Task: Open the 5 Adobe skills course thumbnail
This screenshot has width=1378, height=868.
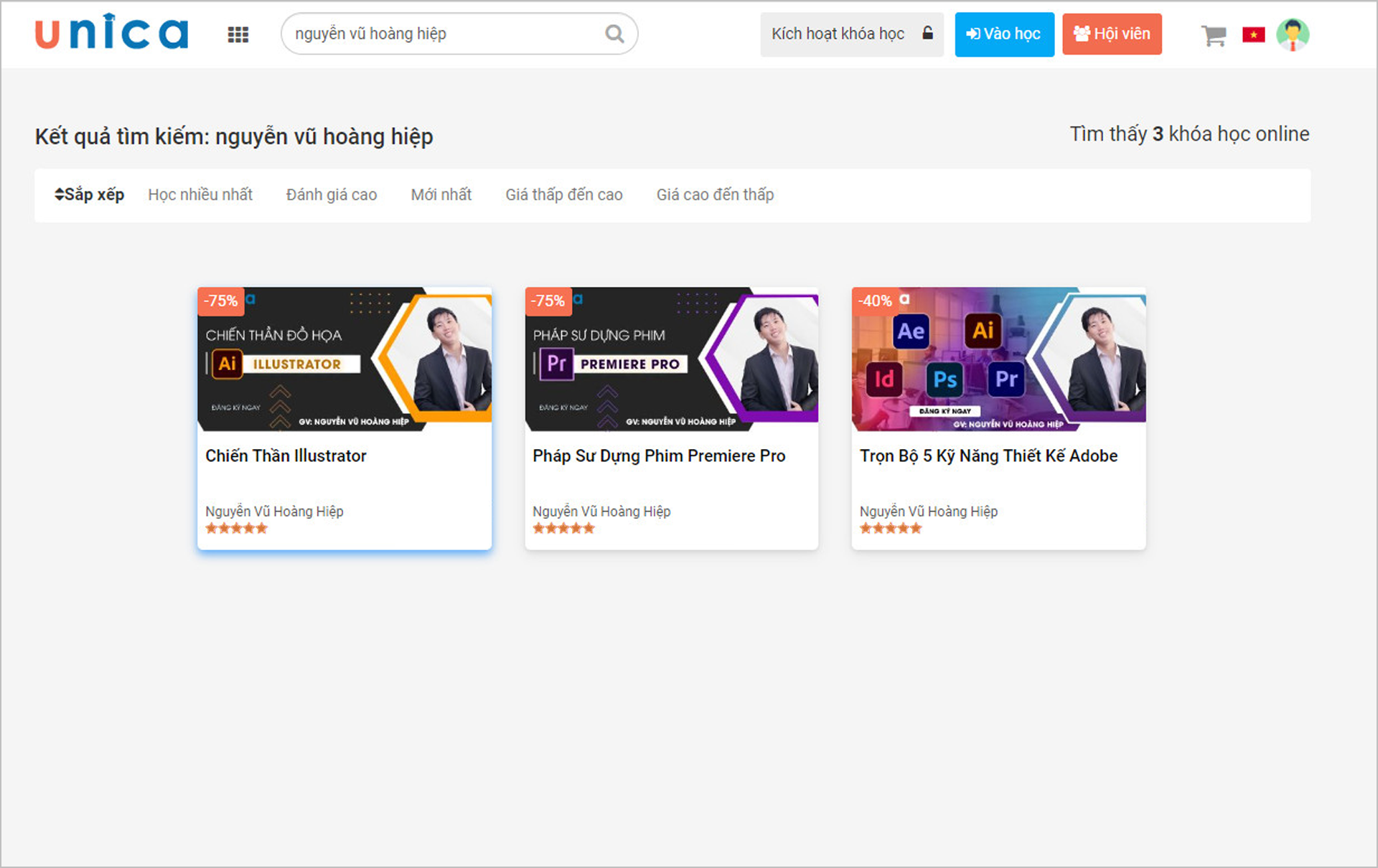Action: coord(999,359)
